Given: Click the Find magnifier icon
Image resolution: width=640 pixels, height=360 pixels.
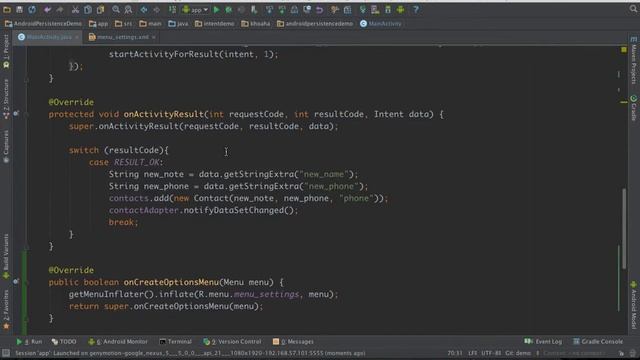Looking at the screenshot, I should point(116,9).
